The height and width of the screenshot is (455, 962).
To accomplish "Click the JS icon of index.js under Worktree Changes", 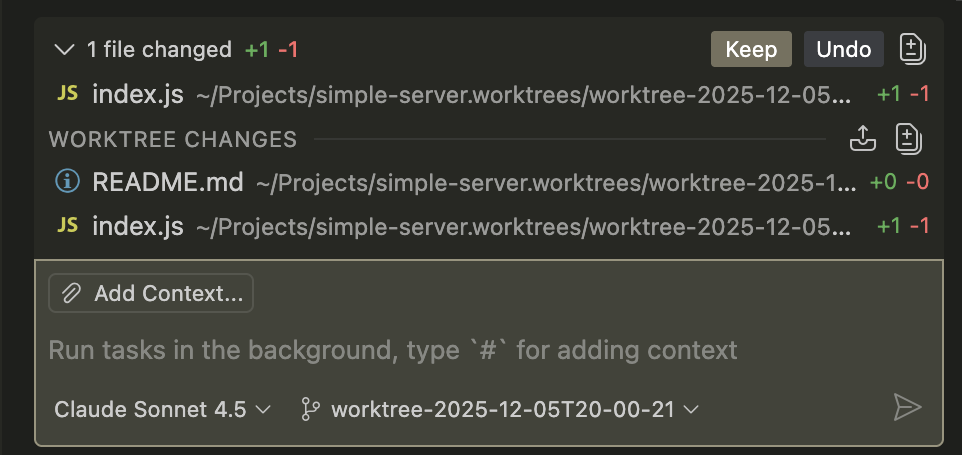I will point(67,226).
